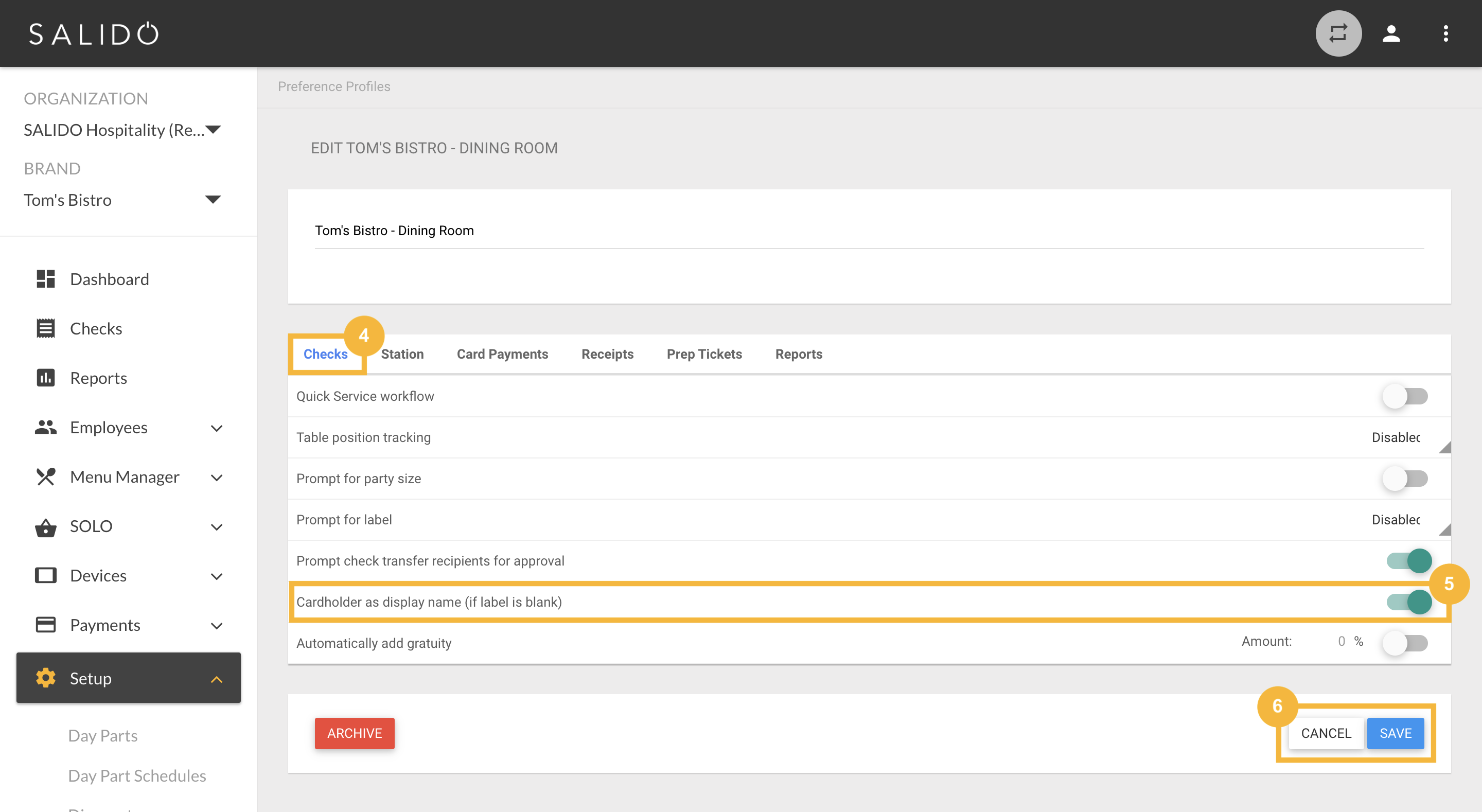1482x812 pixels.
Task: Click the blue SAVE button
Action: tap(1396, 733)
